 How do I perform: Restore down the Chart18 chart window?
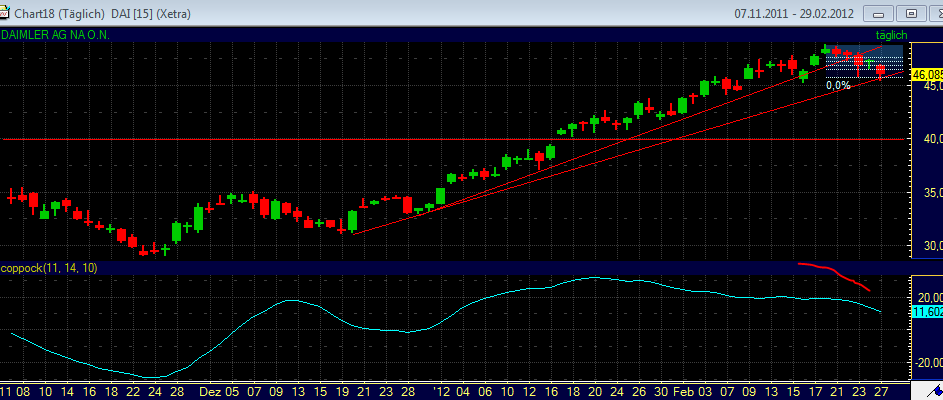tap(911, 13)
